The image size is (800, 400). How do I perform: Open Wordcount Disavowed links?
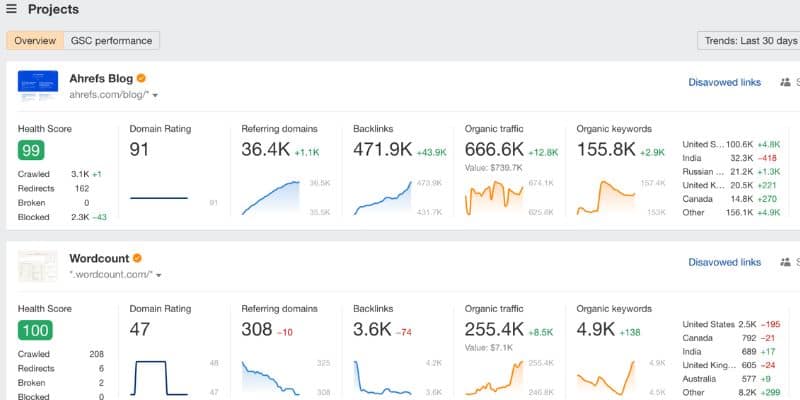click(x=724, y=262)
